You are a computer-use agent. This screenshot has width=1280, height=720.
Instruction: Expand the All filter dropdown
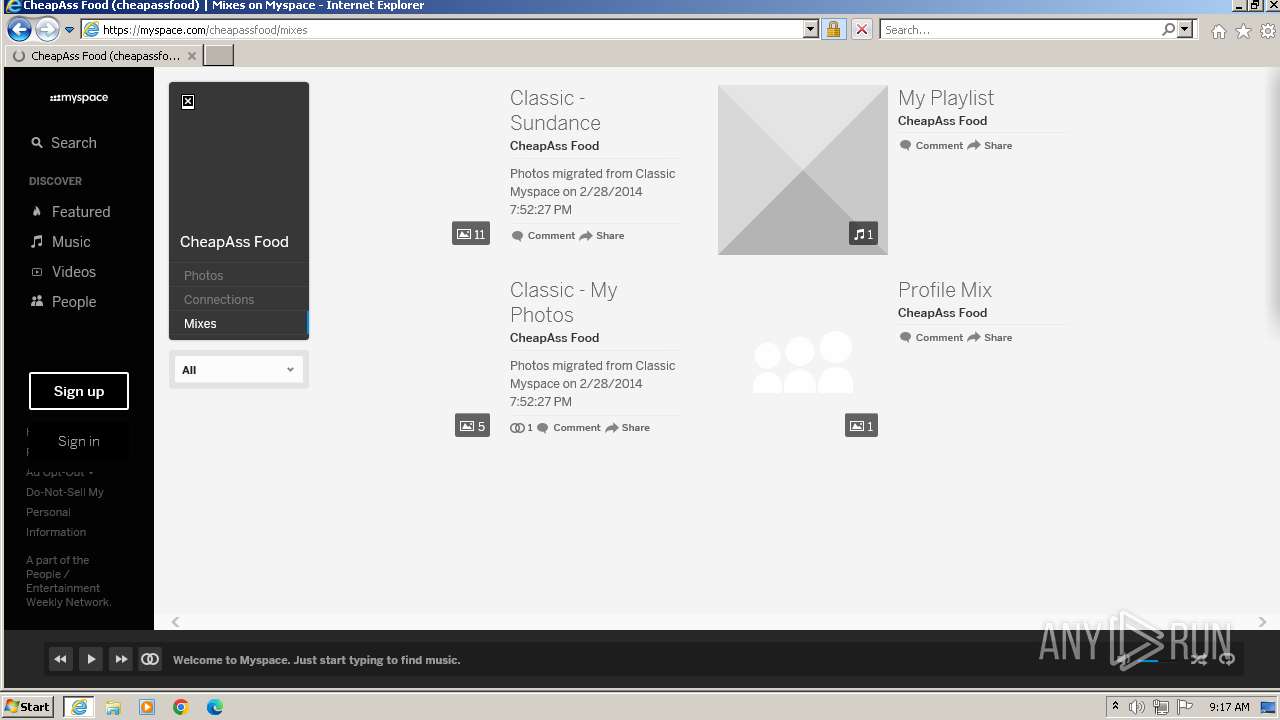point(238,370)
